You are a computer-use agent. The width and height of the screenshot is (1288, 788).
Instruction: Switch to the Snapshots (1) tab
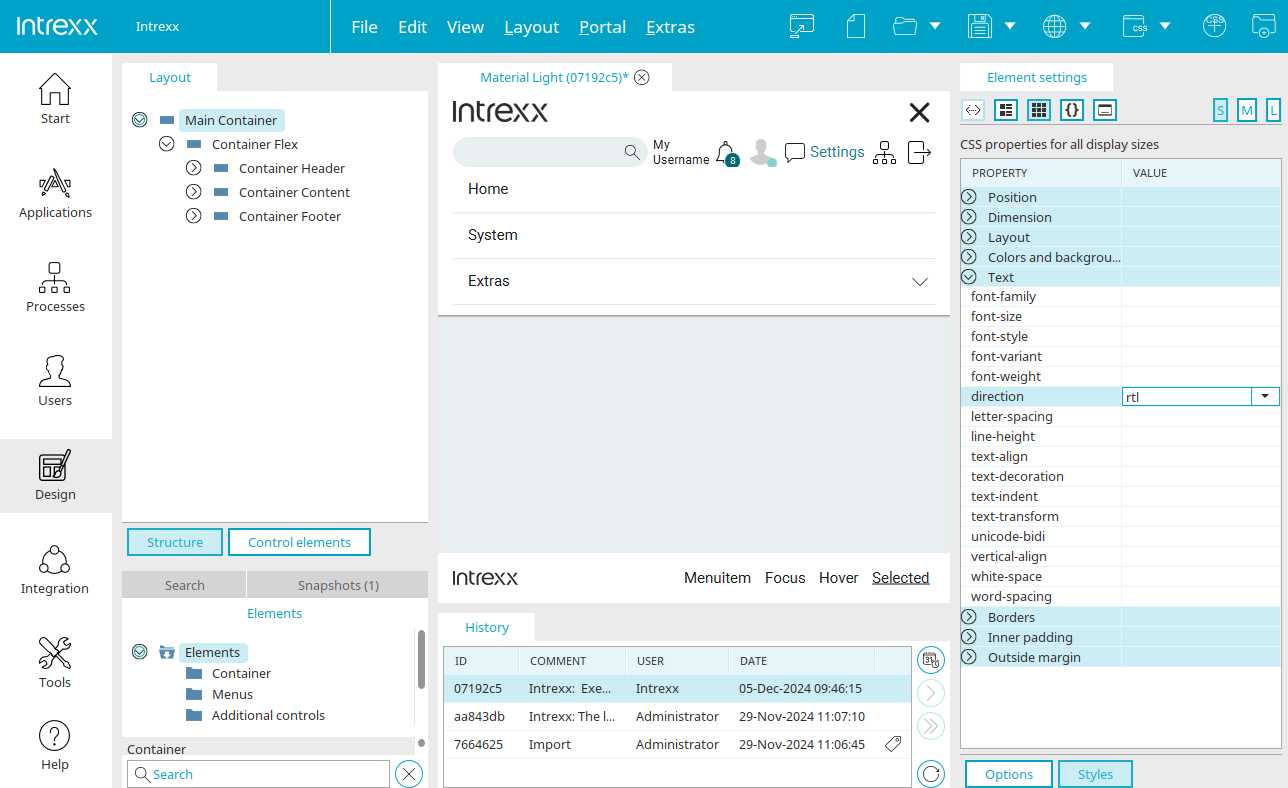(338, 585)
